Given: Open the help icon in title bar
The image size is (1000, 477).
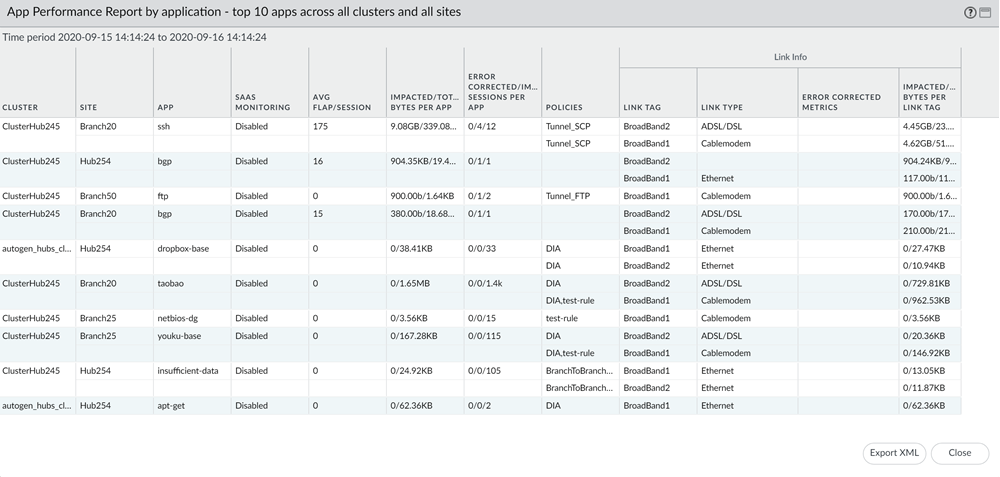Looking at the screenshot, I should 970,13.
